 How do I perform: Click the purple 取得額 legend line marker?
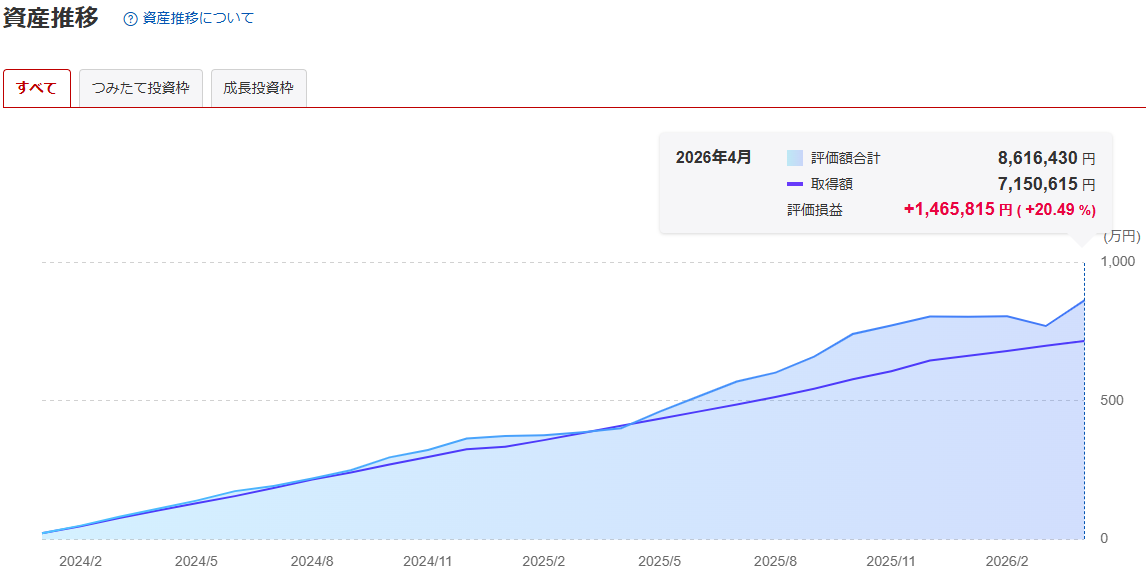(x=795, y=184)
